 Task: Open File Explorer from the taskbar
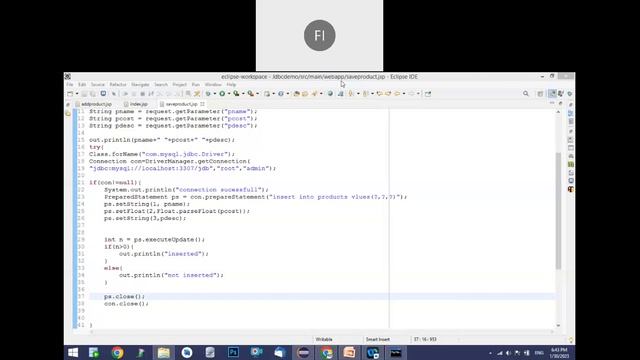pos(164,353)
